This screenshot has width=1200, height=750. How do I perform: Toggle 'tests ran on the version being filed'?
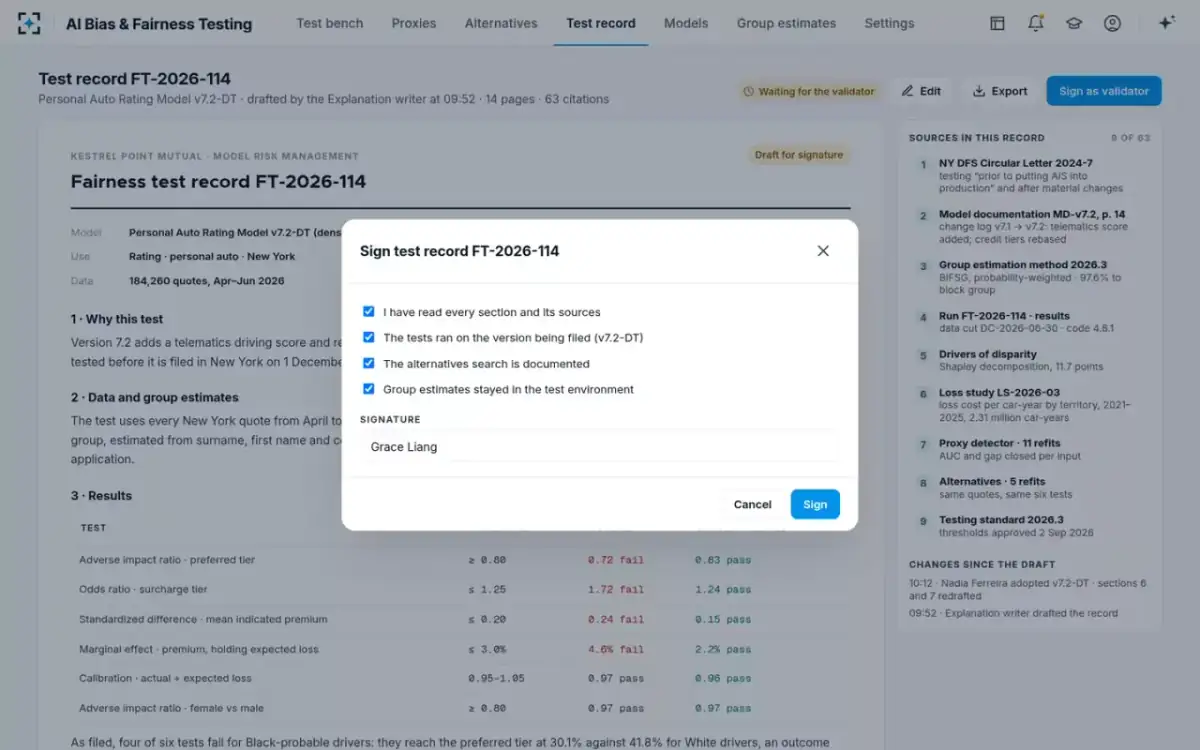click(x=369, y=338)
